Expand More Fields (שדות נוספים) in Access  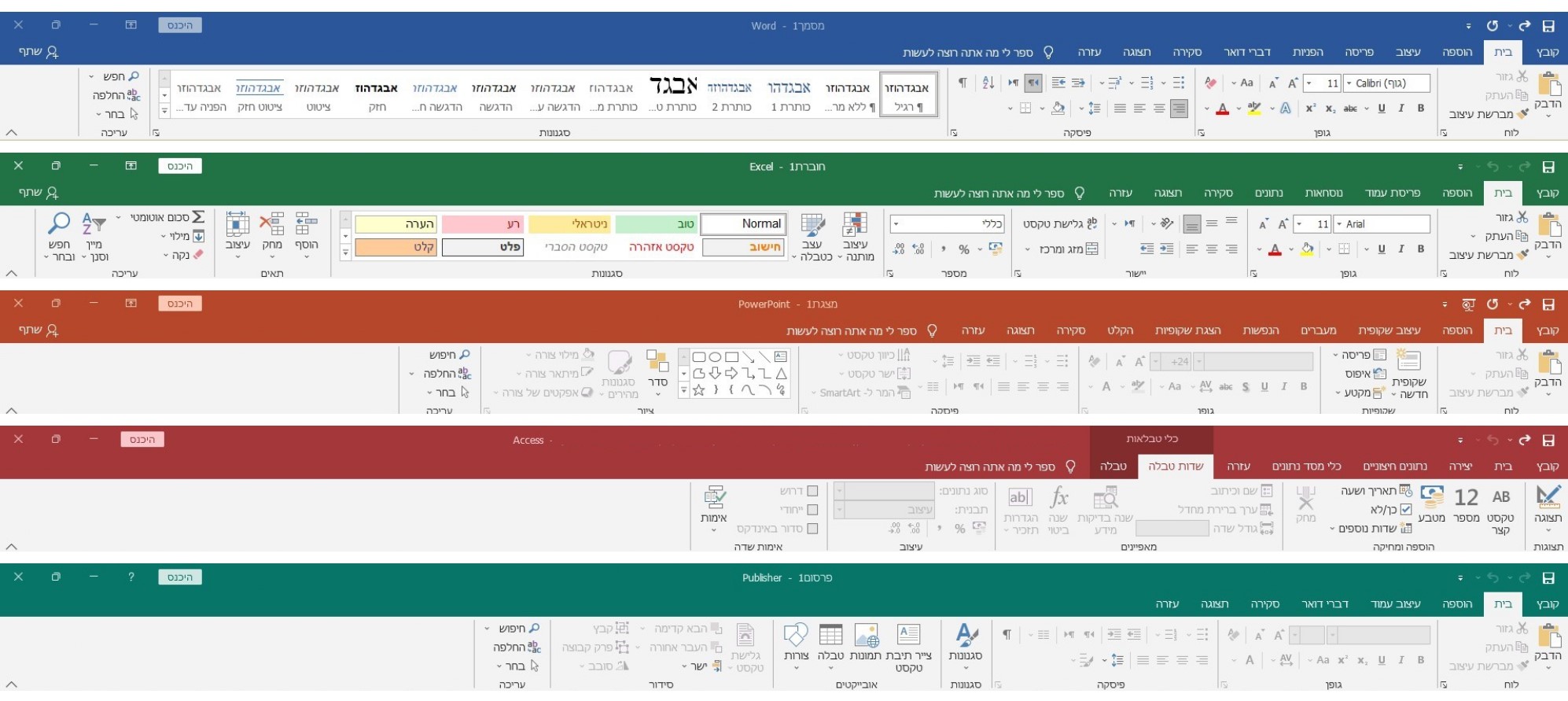pyautogui.click(x=1371, y=529)
